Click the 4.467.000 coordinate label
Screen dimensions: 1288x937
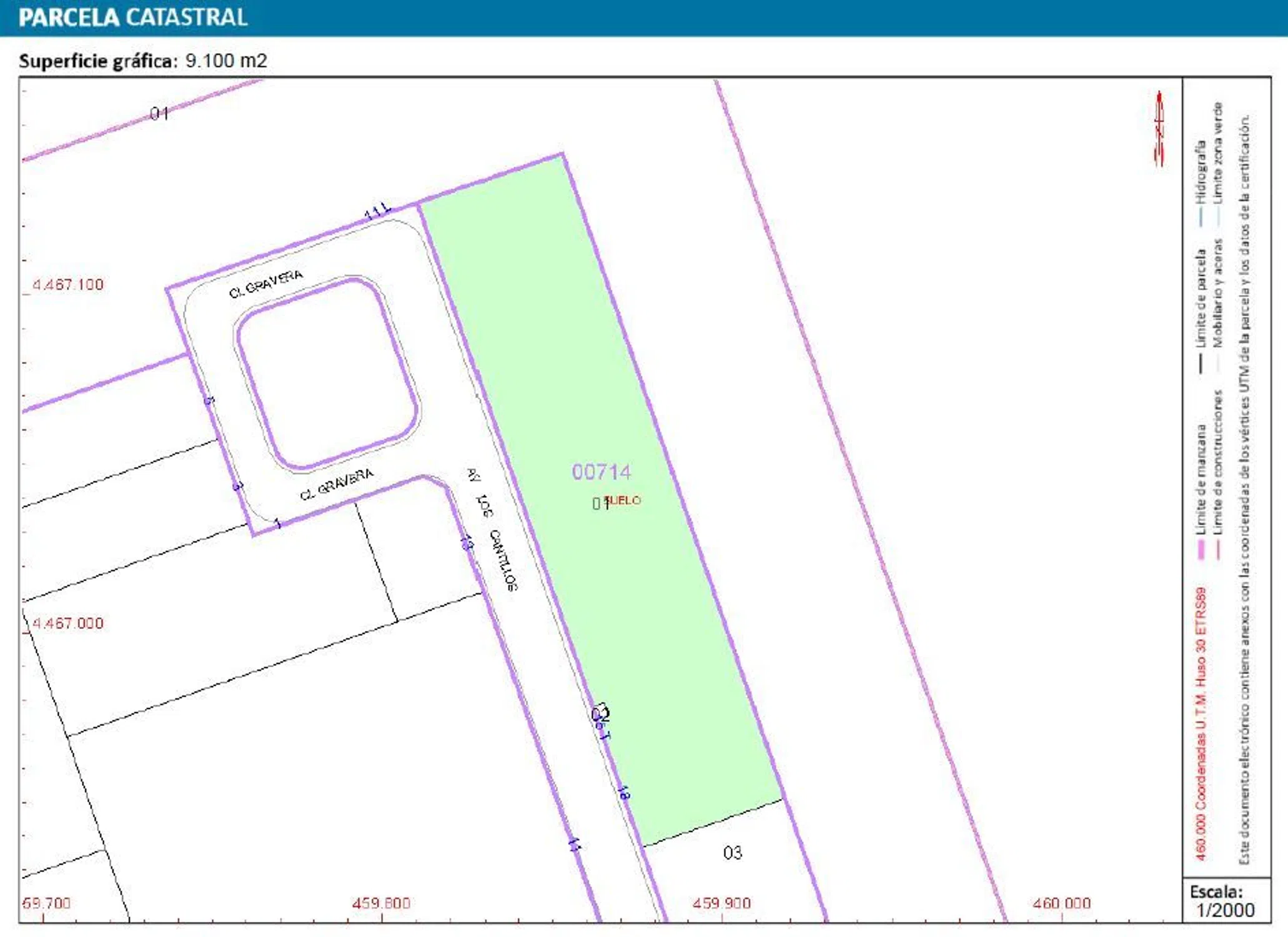click(67, 623)
